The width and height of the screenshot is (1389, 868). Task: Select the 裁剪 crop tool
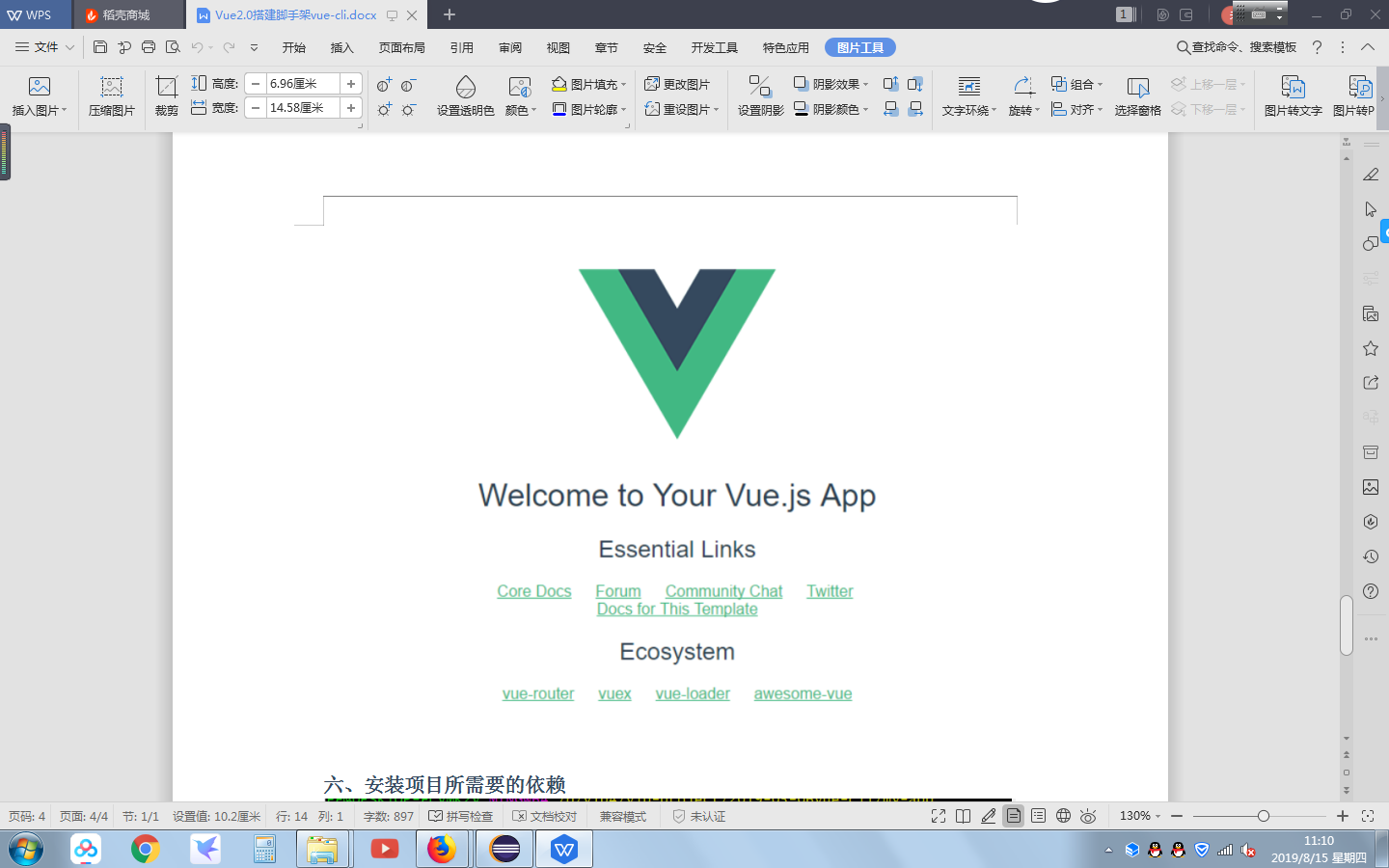[167, 96]
